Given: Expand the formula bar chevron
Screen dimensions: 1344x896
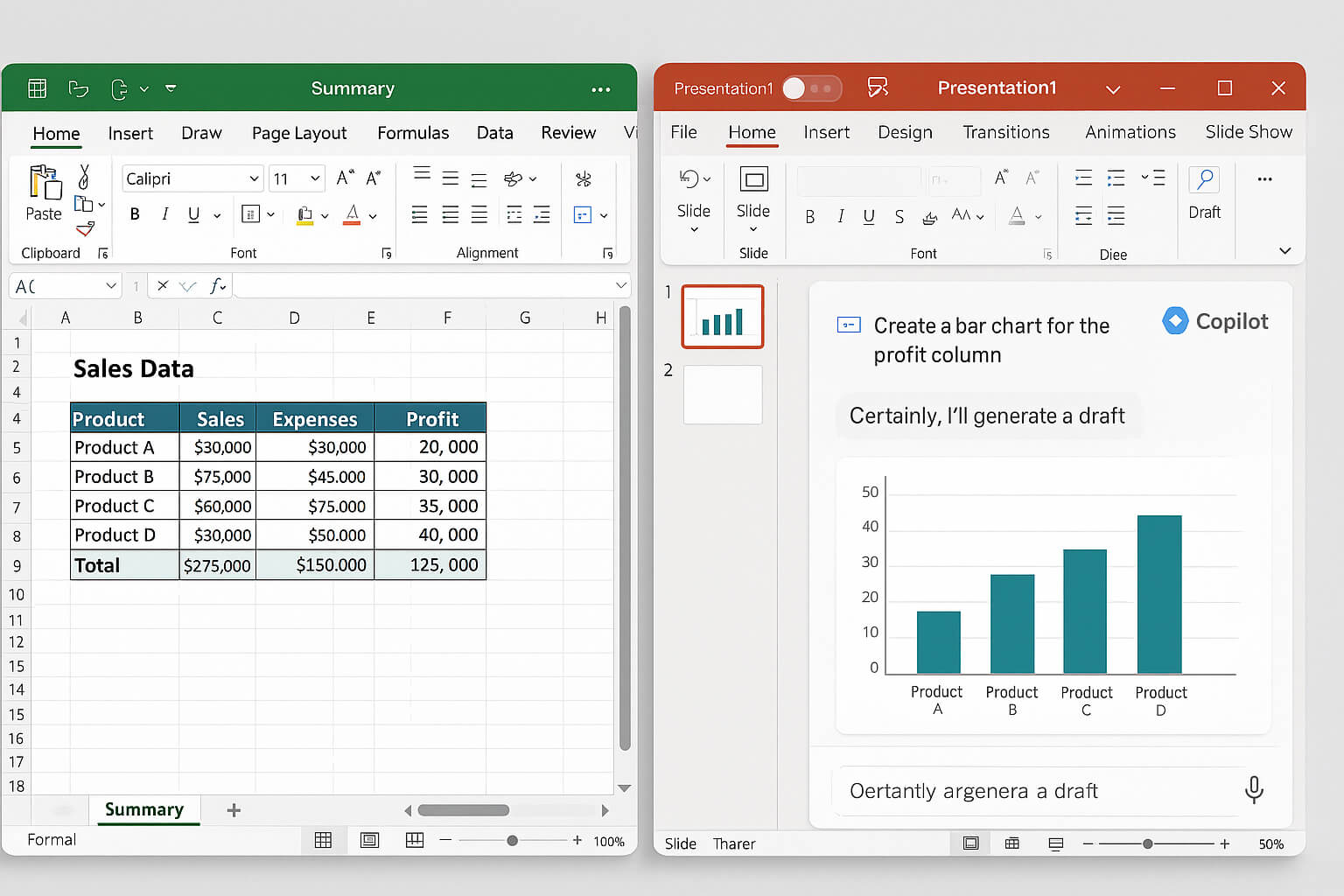Looking at the screenshot, I should (621, 286).
